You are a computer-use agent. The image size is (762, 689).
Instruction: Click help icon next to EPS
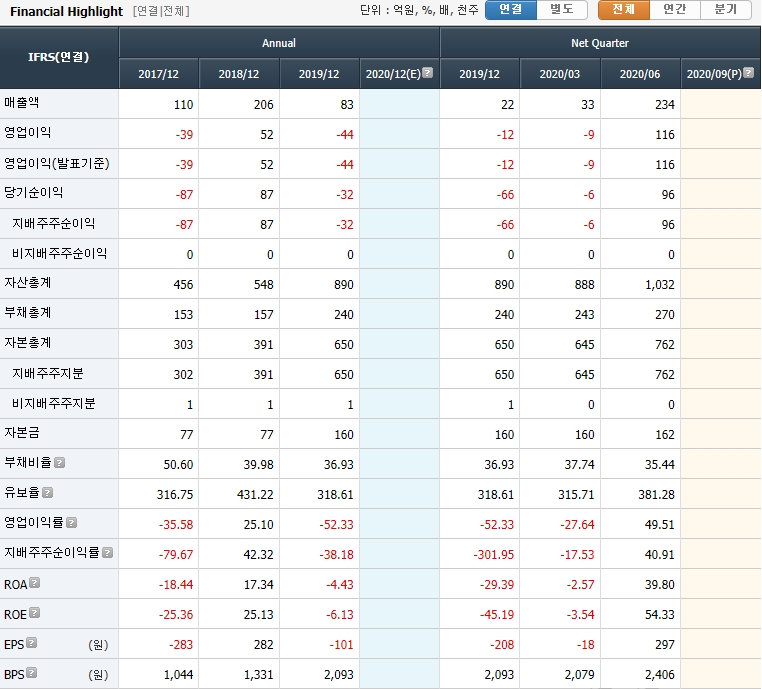click(32, 643)
